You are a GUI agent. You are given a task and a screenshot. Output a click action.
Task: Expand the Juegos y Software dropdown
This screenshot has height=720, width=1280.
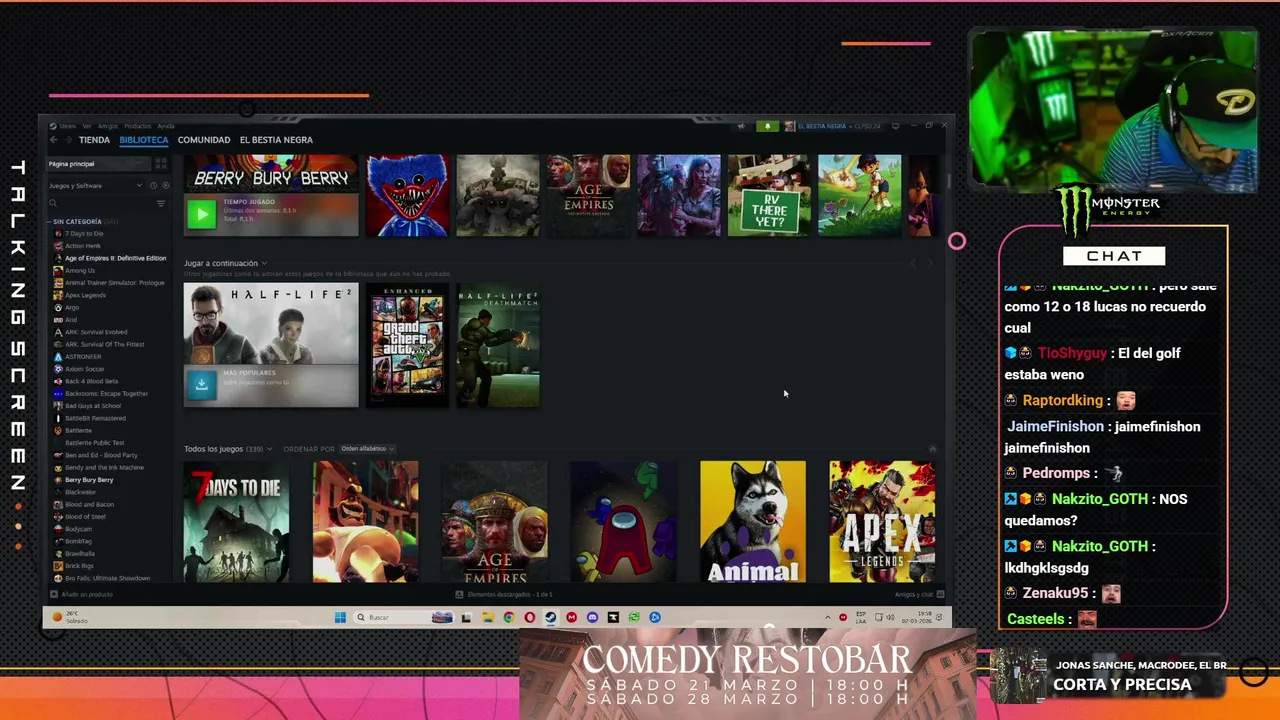(95, 185)
